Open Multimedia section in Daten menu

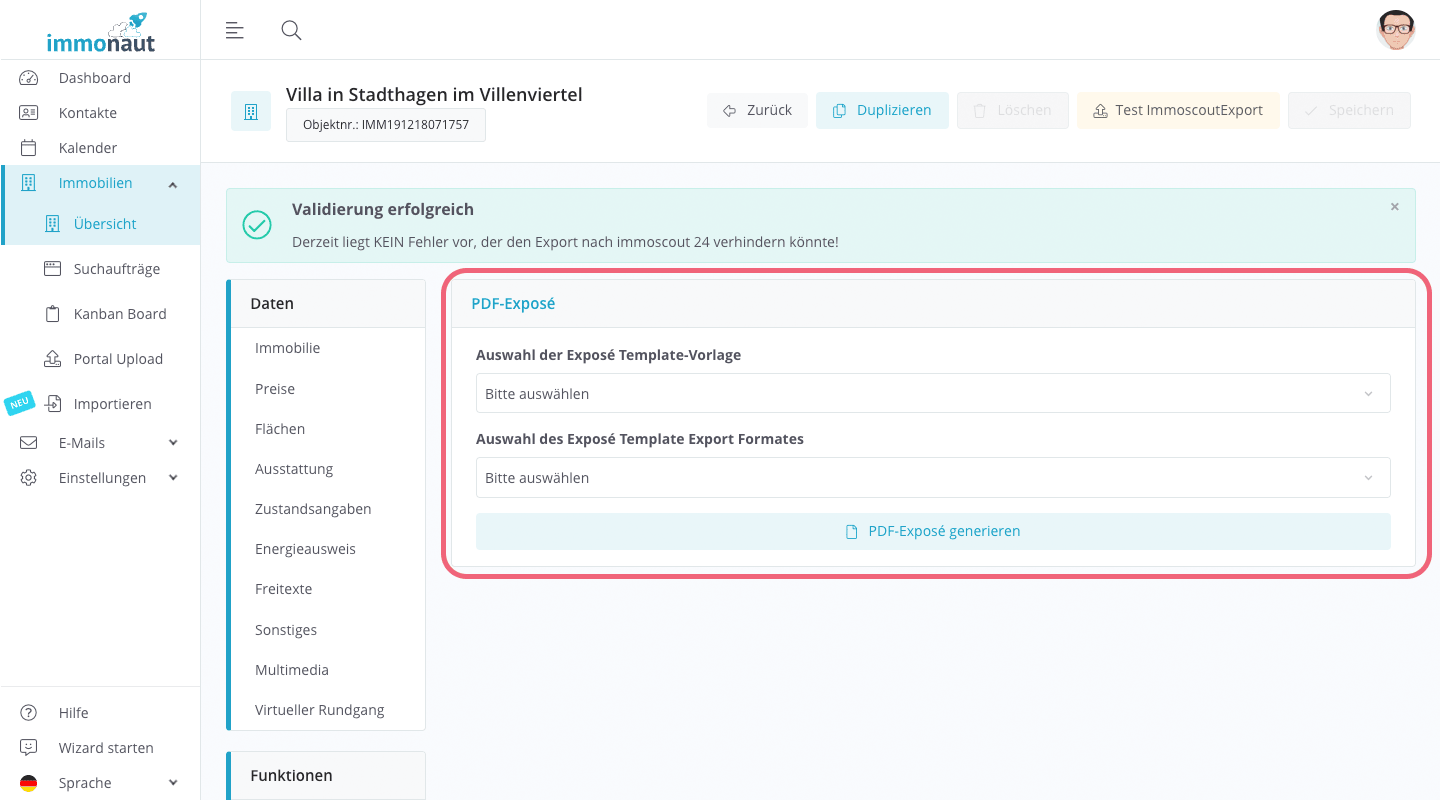pyautogui.click(x=291, y=670)
